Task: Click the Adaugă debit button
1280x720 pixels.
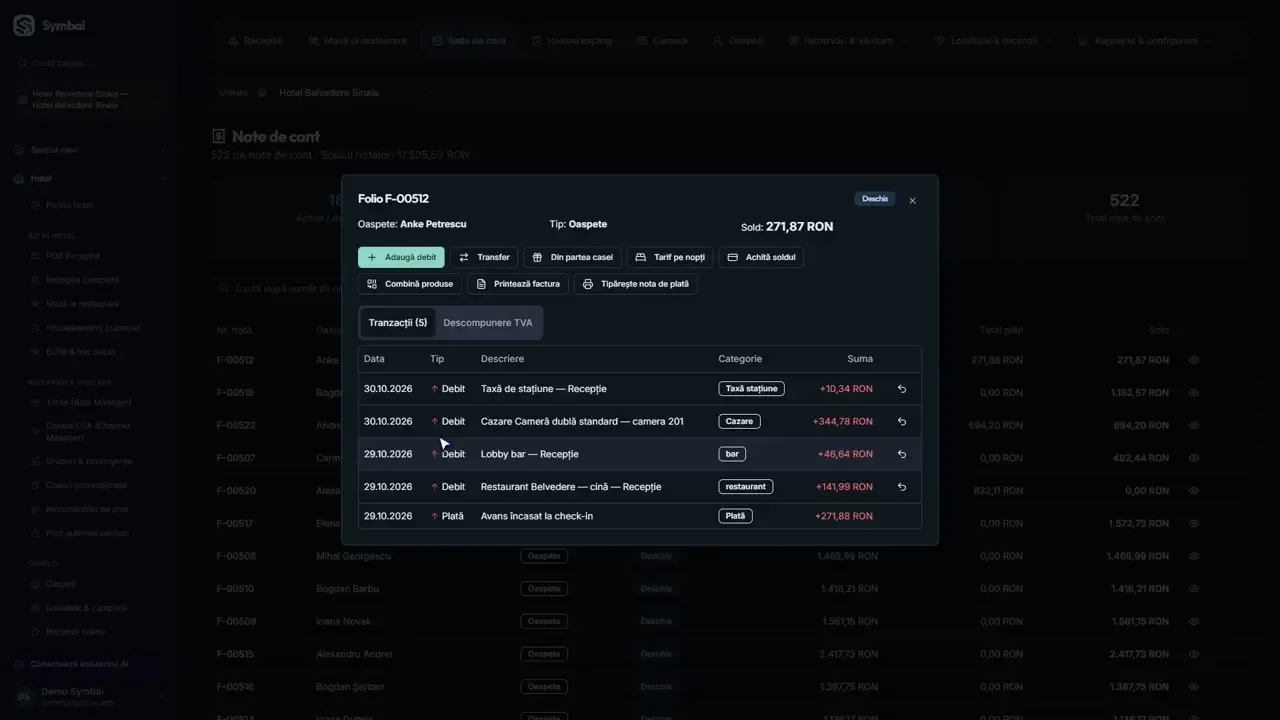Action: [x=401, y=257]
